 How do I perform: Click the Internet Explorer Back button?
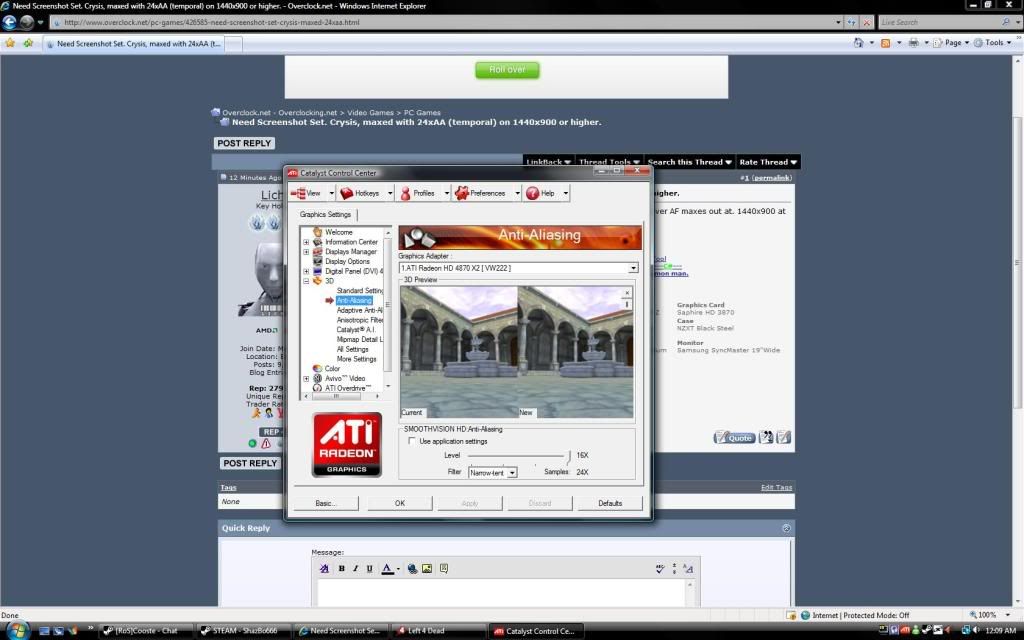point(9,22)
